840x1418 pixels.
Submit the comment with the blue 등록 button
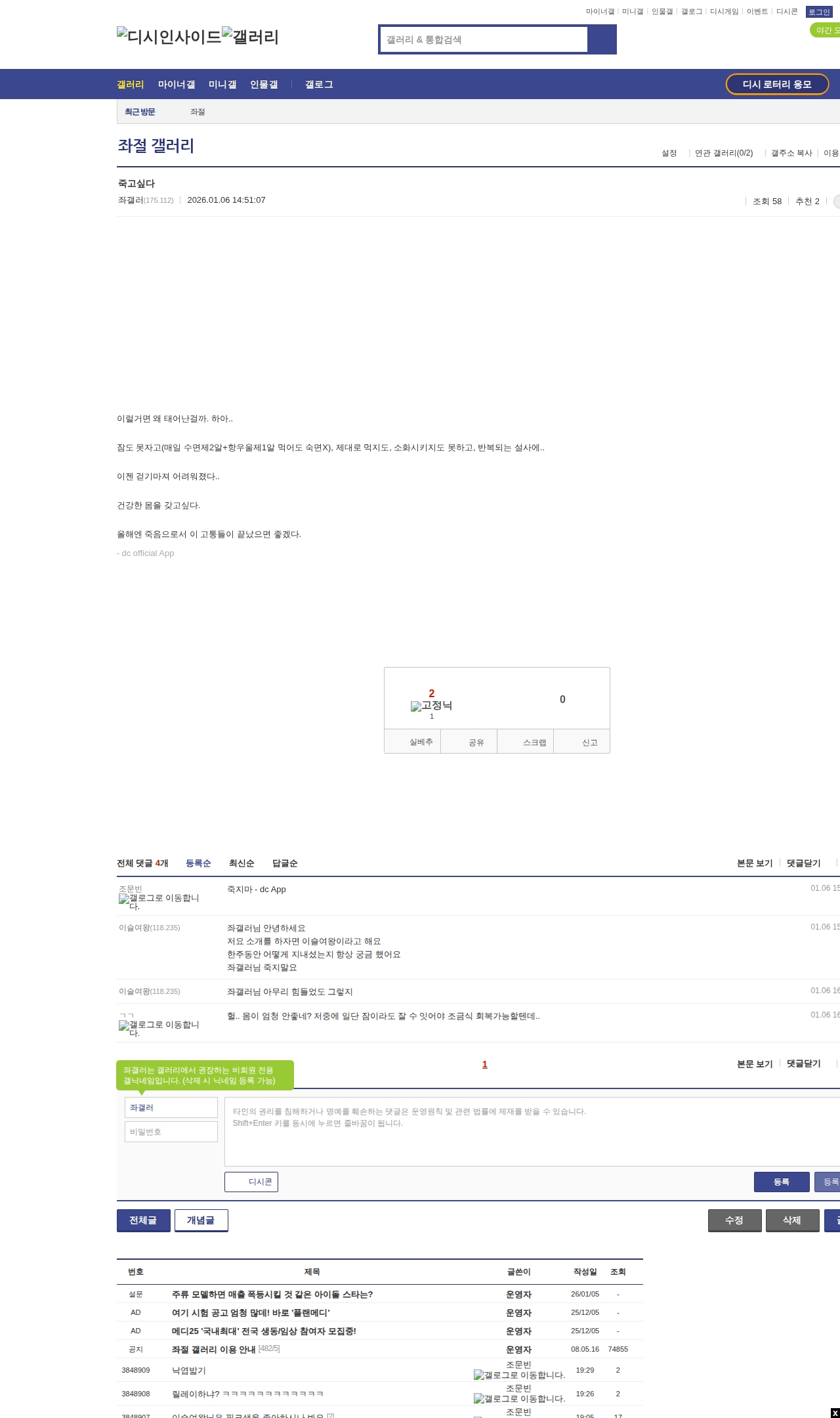point(782,1182)
